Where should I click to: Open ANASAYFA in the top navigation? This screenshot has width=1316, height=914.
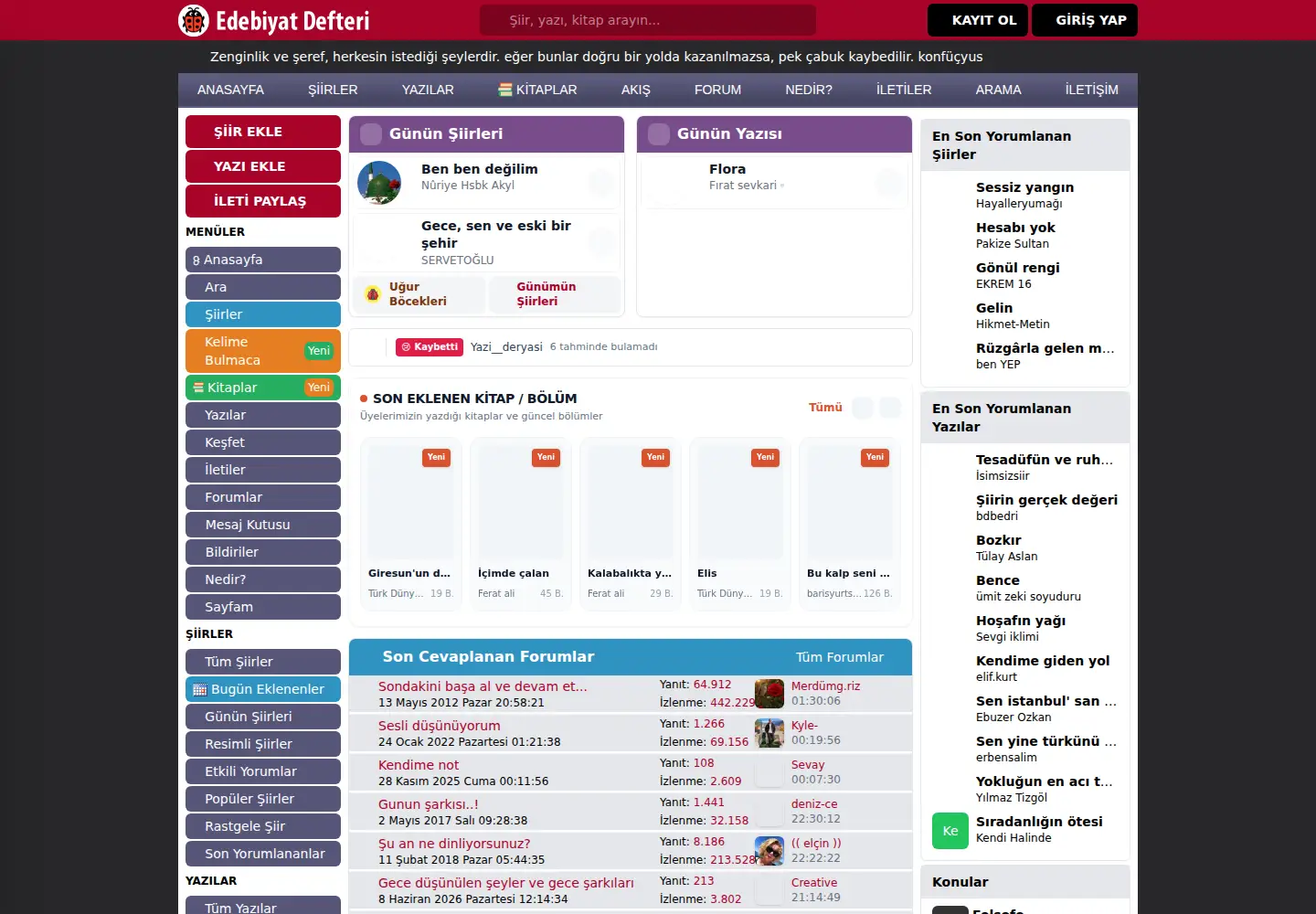tap(230, 90)
